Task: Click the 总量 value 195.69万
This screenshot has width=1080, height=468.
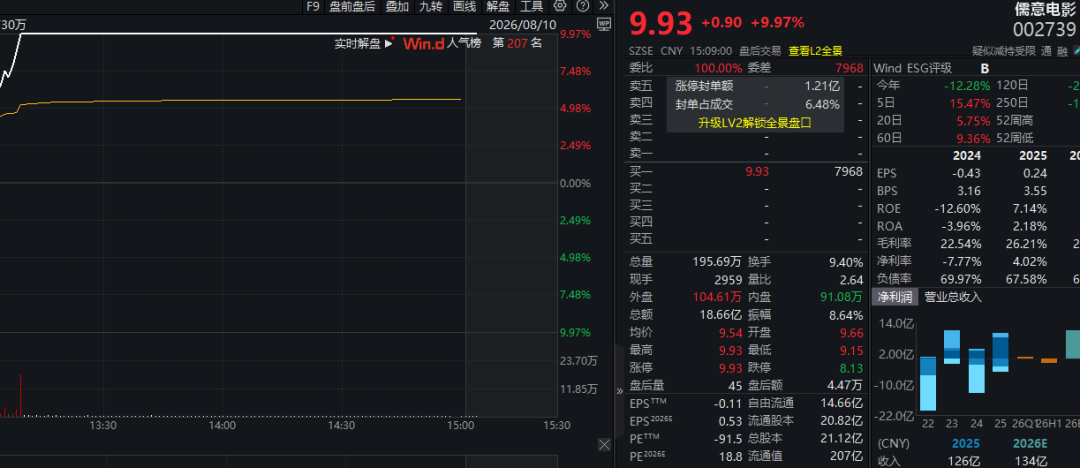Action: [717, 262]
